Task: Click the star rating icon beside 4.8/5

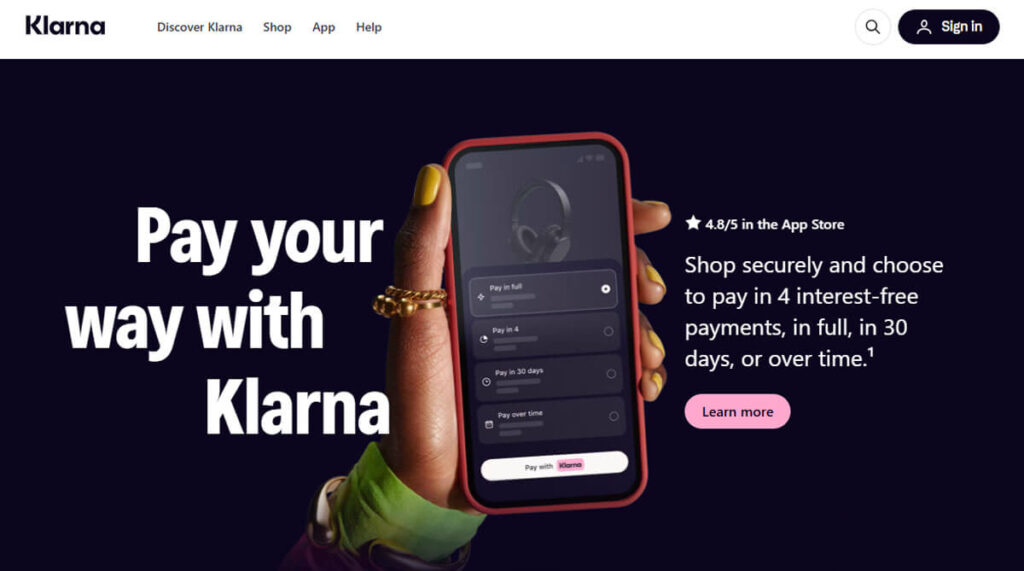Action: (x=693, y=223)
